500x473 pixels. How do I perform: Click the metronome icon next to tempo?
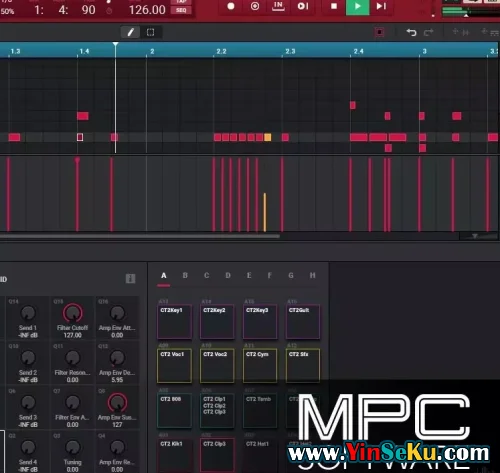tap(109, 11)
